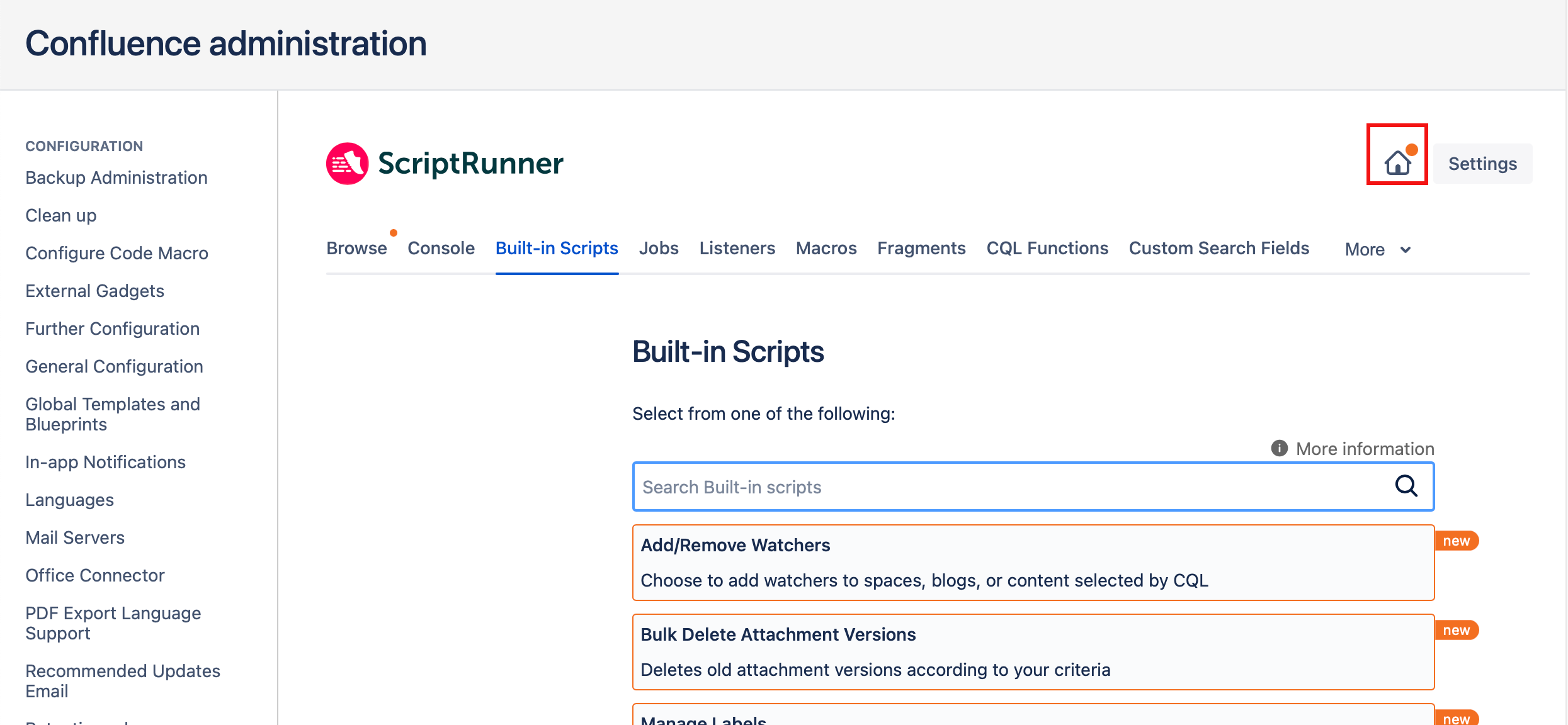Open the Custom Search Fields tab
The height and width of the screenshot is (725, 1568).
coord(1219,248)
